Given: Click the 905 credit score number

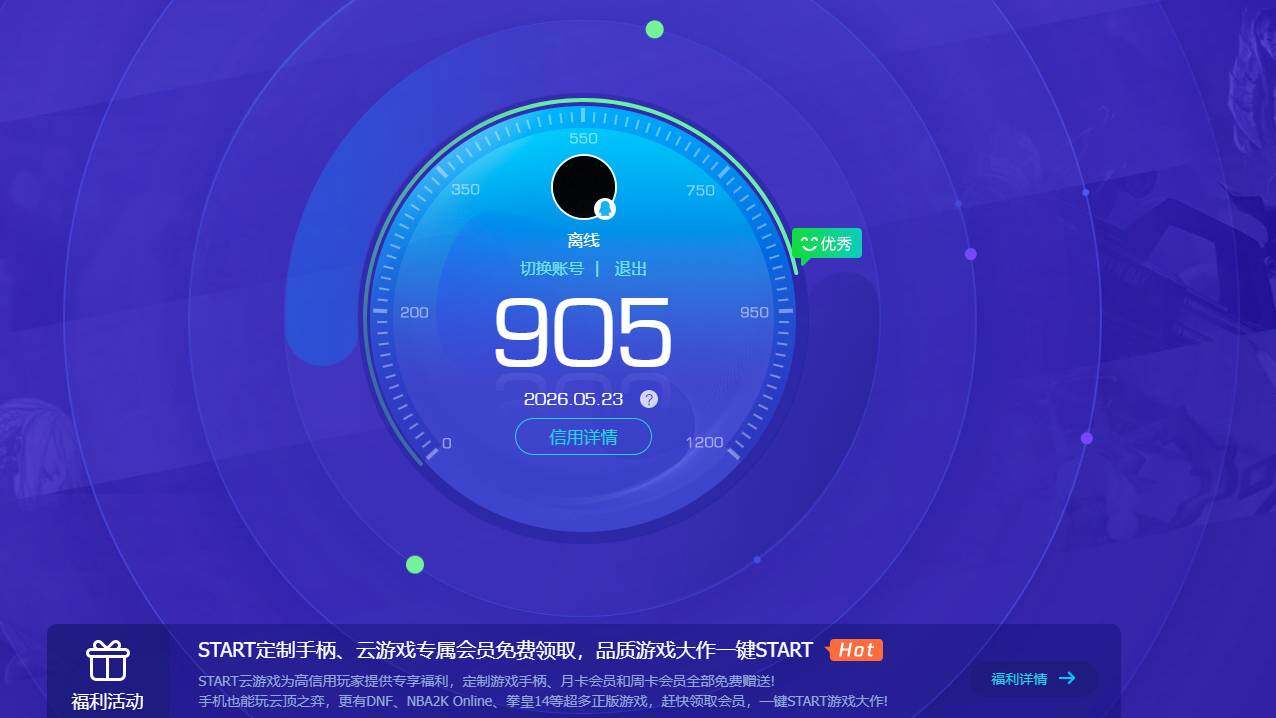Looking at the screenshot, I should click(583, 333).
